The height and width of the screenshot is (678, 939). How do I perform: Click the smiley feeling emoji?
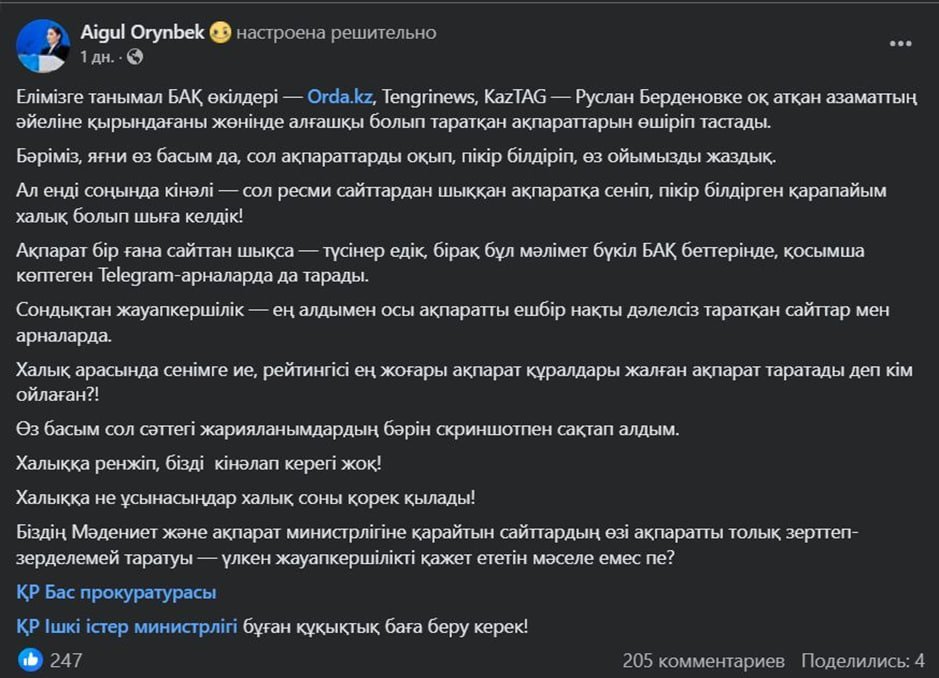(220, 32)
